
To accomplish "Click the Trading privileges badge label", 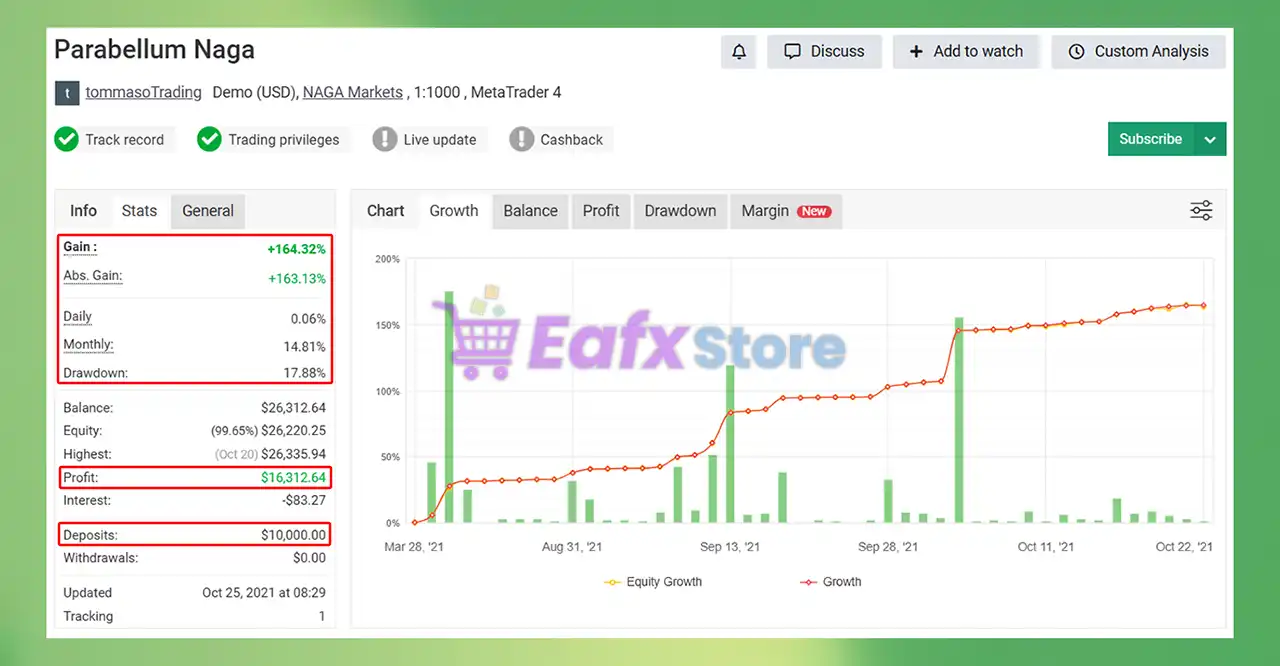I will (x=284, y=140).
